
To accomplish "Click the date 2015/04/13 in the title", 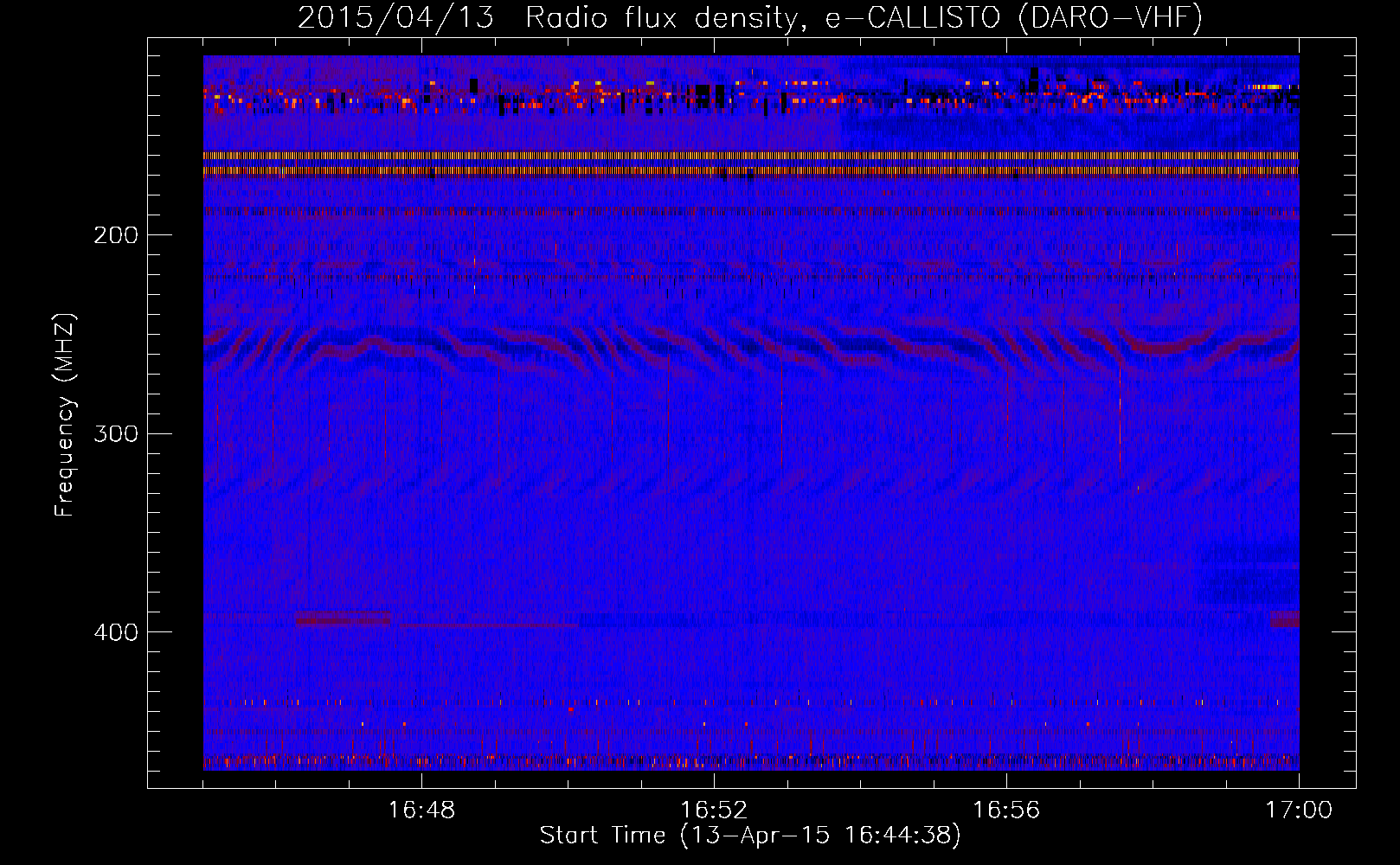I will (395, 17).
